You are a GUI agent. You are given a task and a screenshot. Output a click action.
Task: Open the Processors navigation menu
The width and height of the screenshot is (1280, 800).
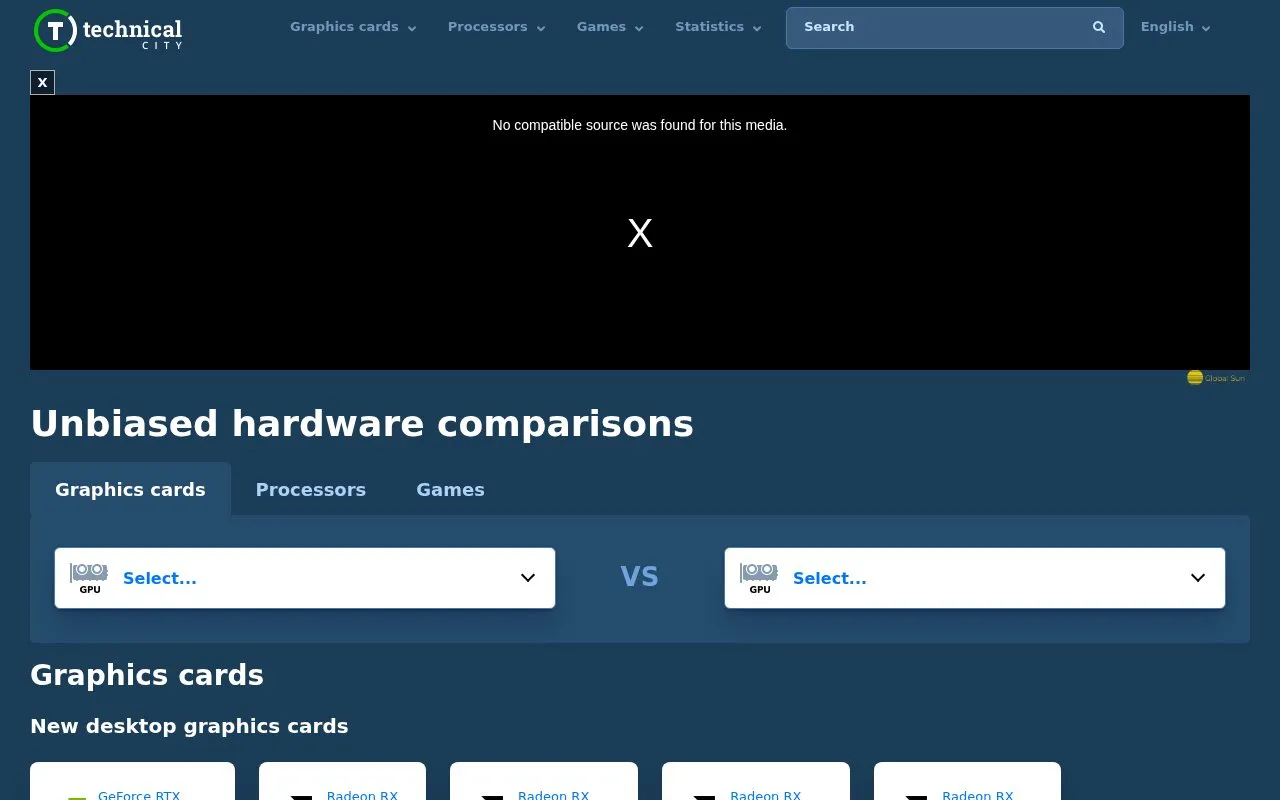coord(496,27)
